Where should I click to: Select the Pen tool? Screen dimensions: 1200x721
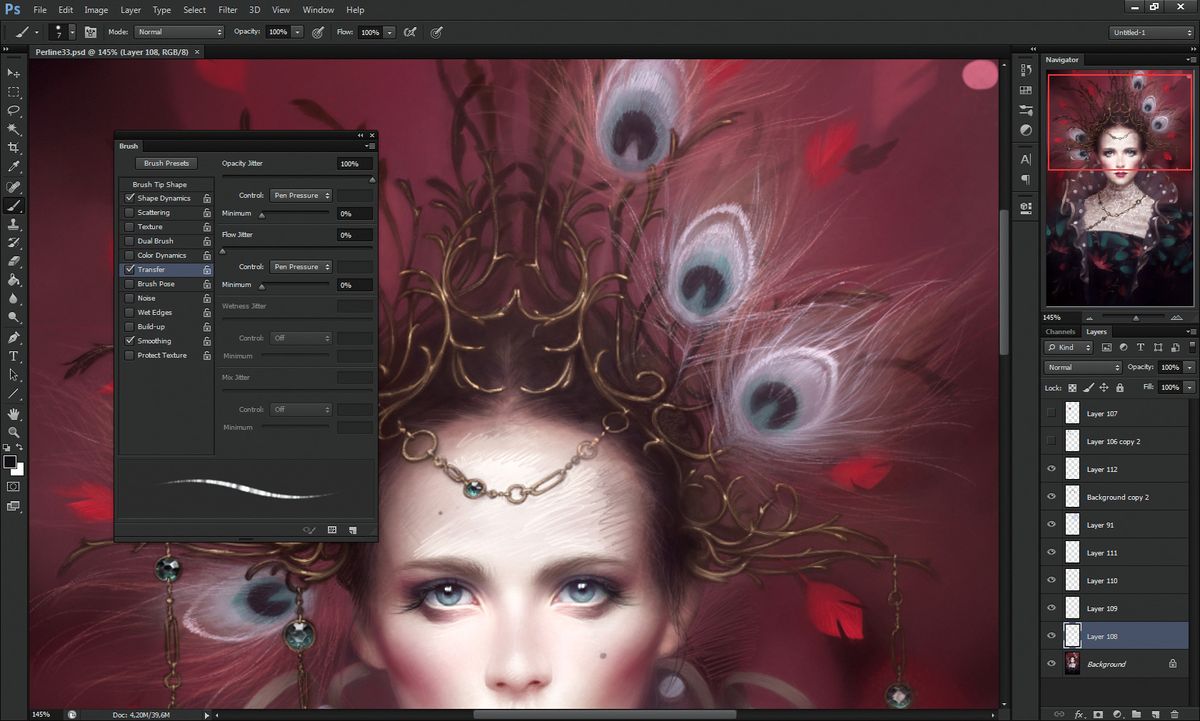(x=14, y=337)
